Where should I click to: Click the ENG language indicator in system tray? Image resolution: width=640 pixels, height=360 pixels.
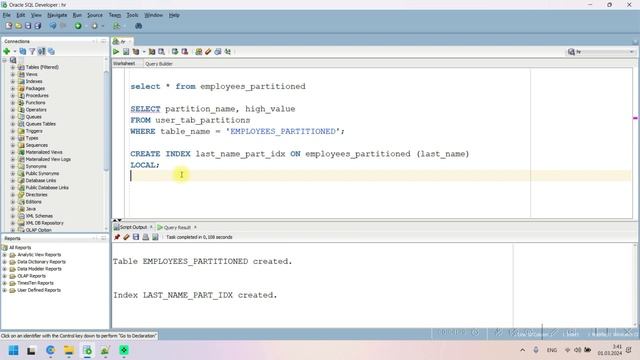click(x=552, y=350)
